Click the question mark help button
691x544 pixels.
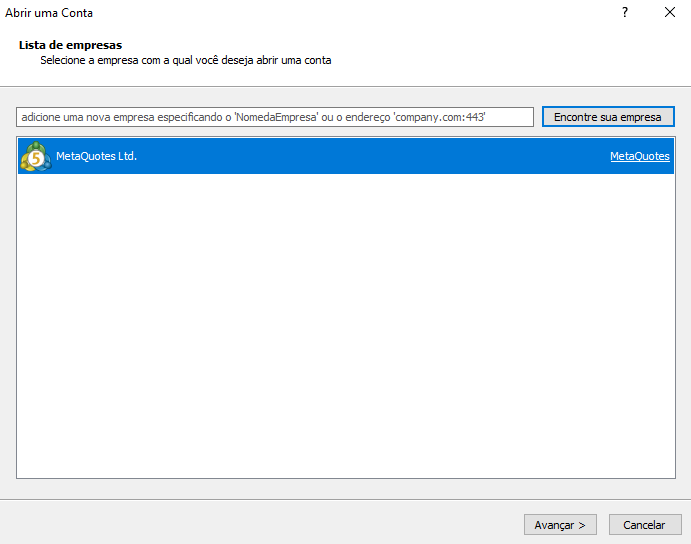point(625,13)
